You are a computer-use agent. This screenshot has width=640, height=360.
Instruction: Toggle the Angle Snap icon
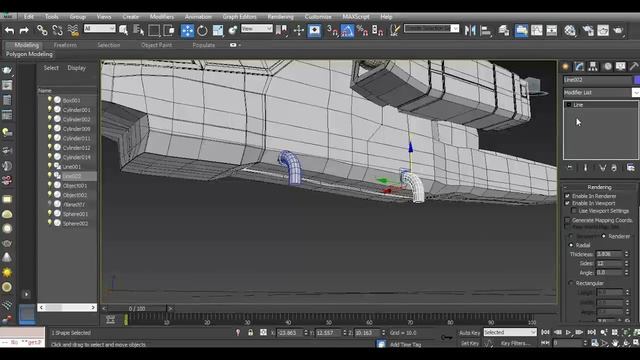tap(347, 31)
